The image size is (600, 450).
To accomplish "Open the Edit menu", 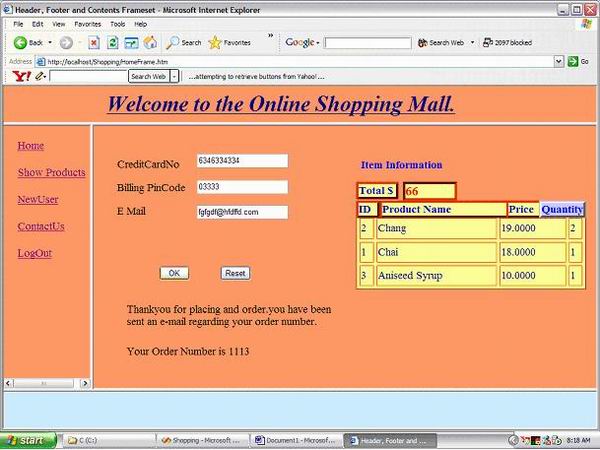I will coord(38,24).
